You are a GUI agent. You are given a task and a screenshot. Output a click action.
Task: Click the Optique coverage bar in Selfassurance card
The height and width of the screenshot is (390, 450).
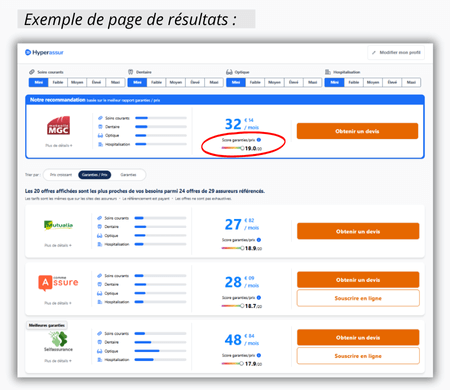pyautogui.click(x=160, y=351)
